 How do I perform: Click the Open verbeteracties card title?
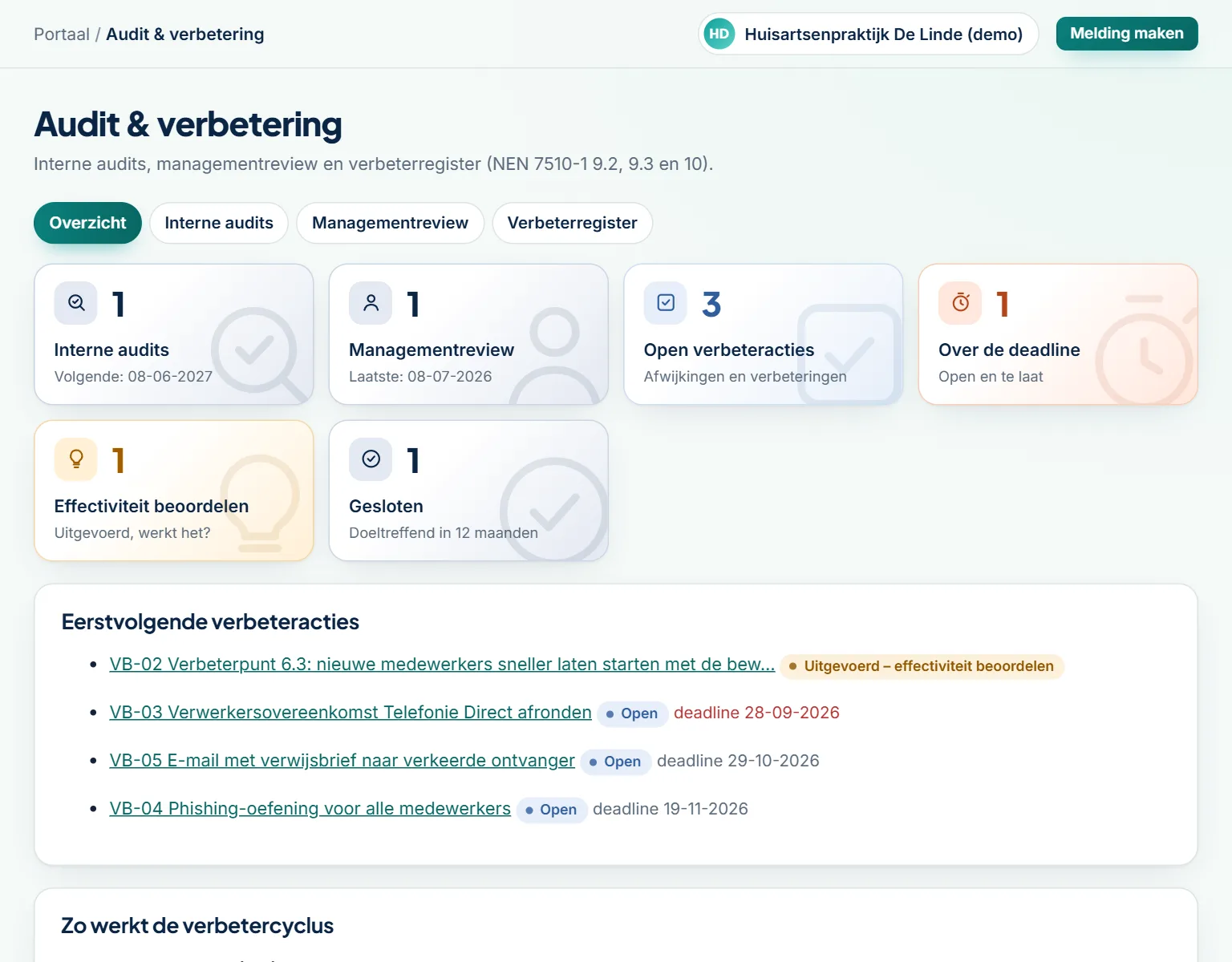(729, 350)
